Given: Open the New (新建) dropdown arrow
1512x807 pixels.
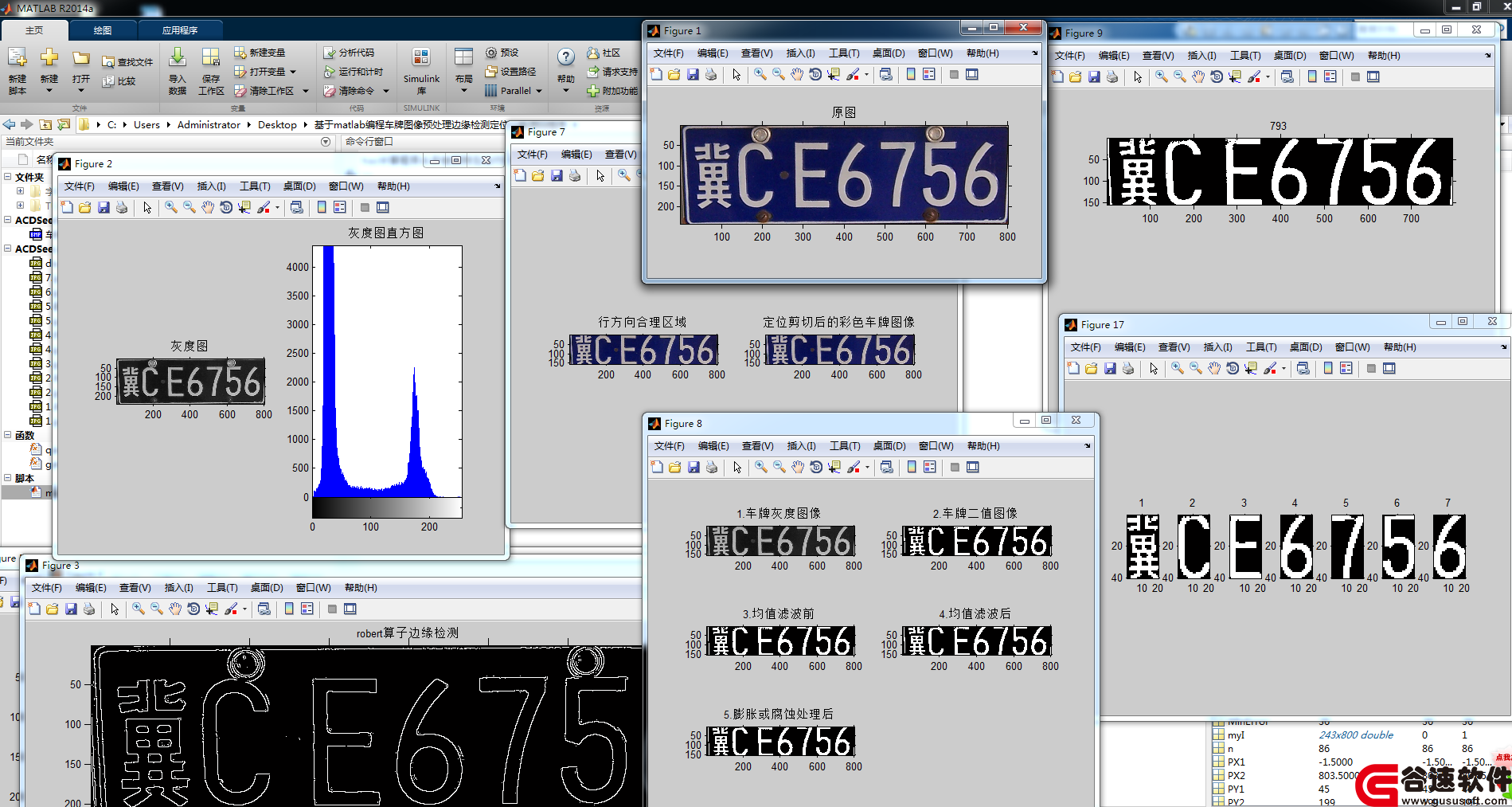Looking at the screenshot, I should (x=49, y=91).
